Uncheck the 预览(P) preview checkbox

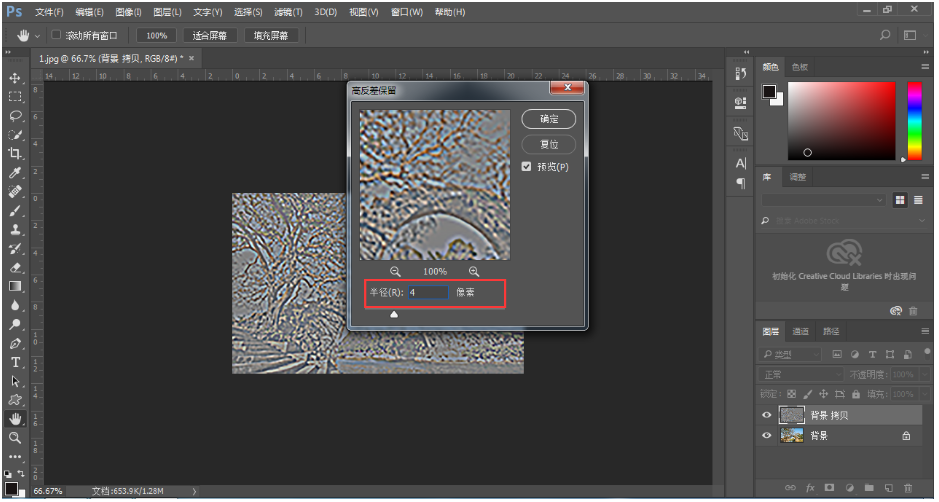coord(527,167)
